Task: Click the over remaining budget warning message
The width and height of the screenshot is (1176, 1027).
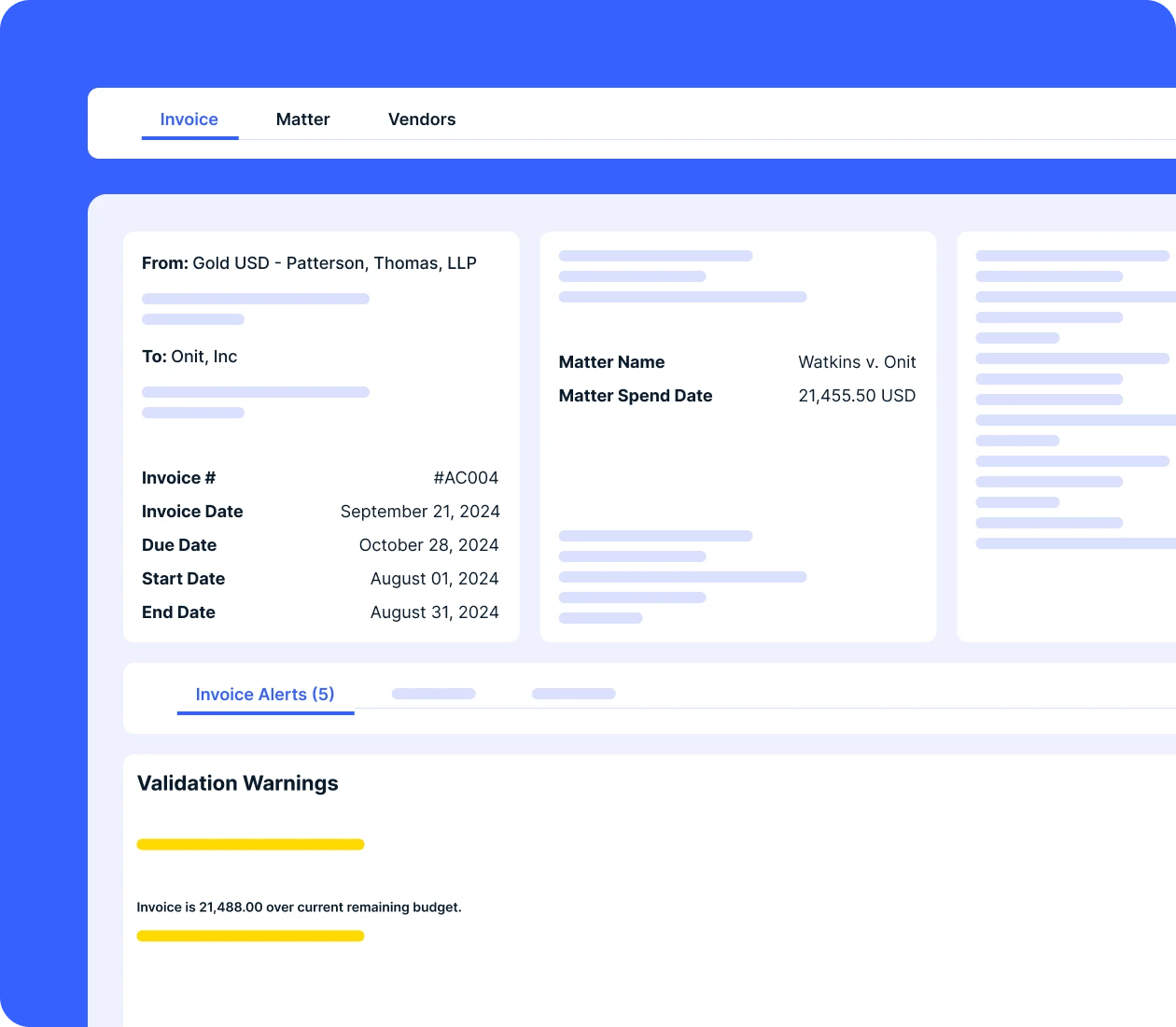Action: [299, 907]
